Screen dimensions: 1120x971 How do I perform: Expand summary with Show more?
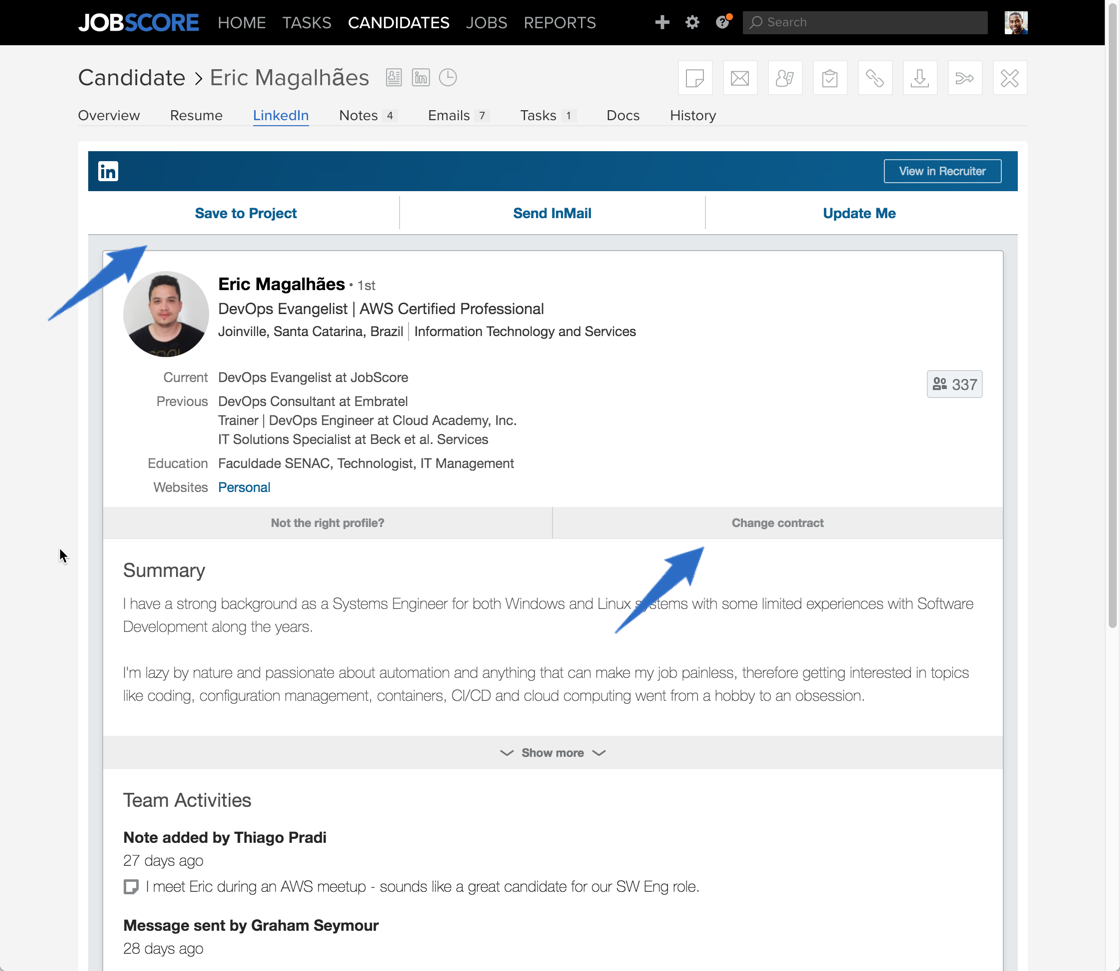pyautogui.click(x=553, y=753)
